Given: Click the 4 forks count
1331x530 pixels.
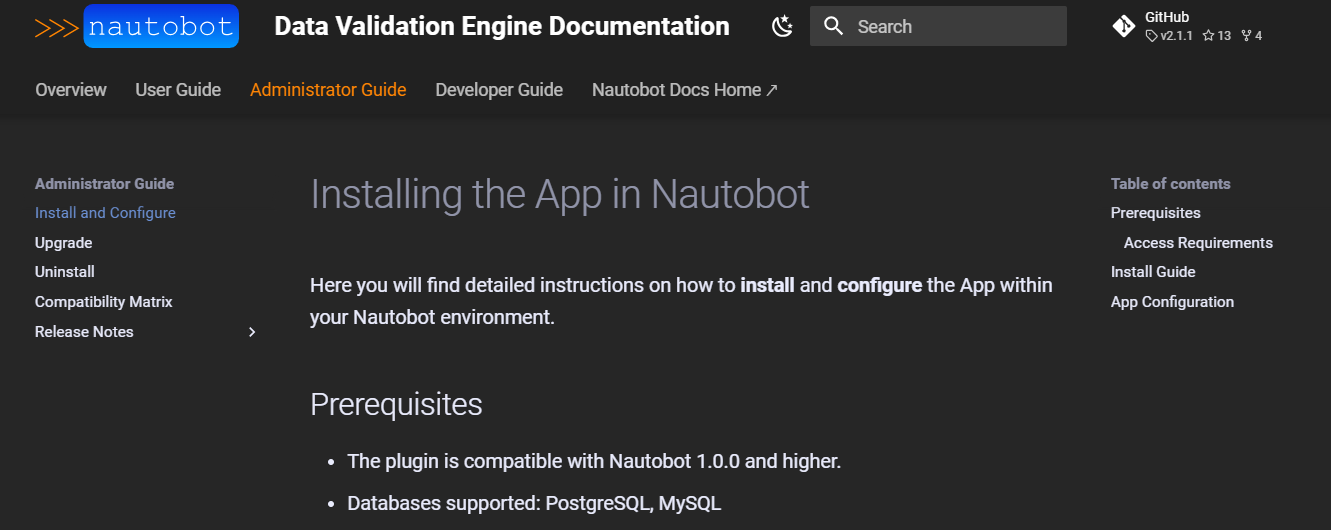Looking at the screenshot, I should [1252, 36].
